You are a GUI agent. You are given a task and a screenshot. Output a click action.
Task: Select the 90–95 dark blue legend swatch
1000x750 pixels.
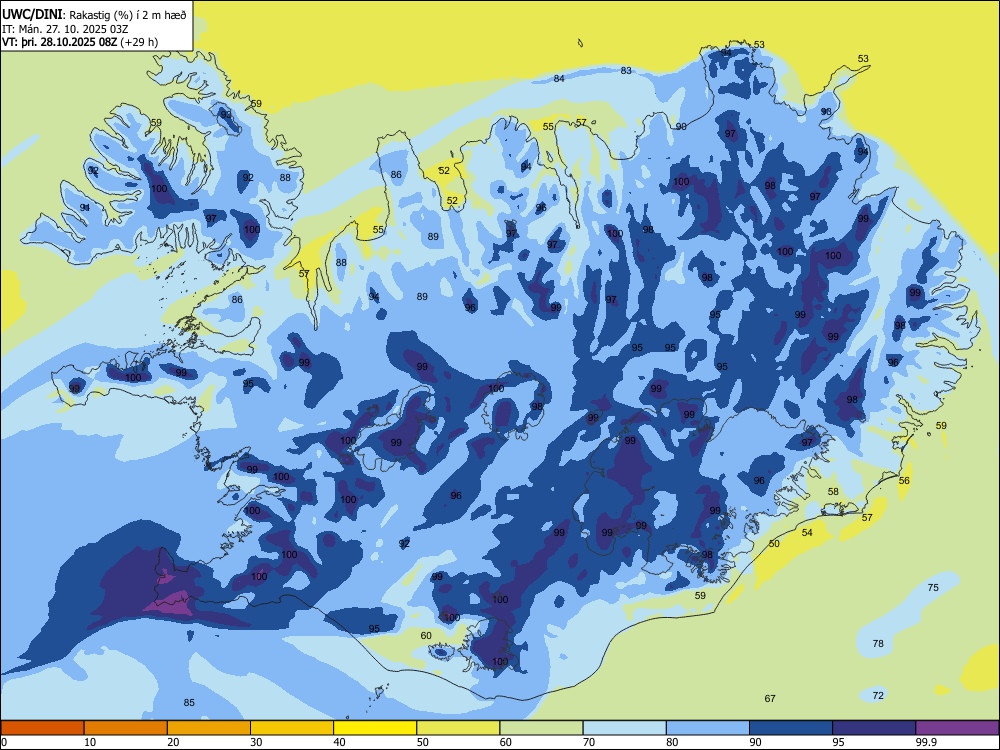(791, 728)
